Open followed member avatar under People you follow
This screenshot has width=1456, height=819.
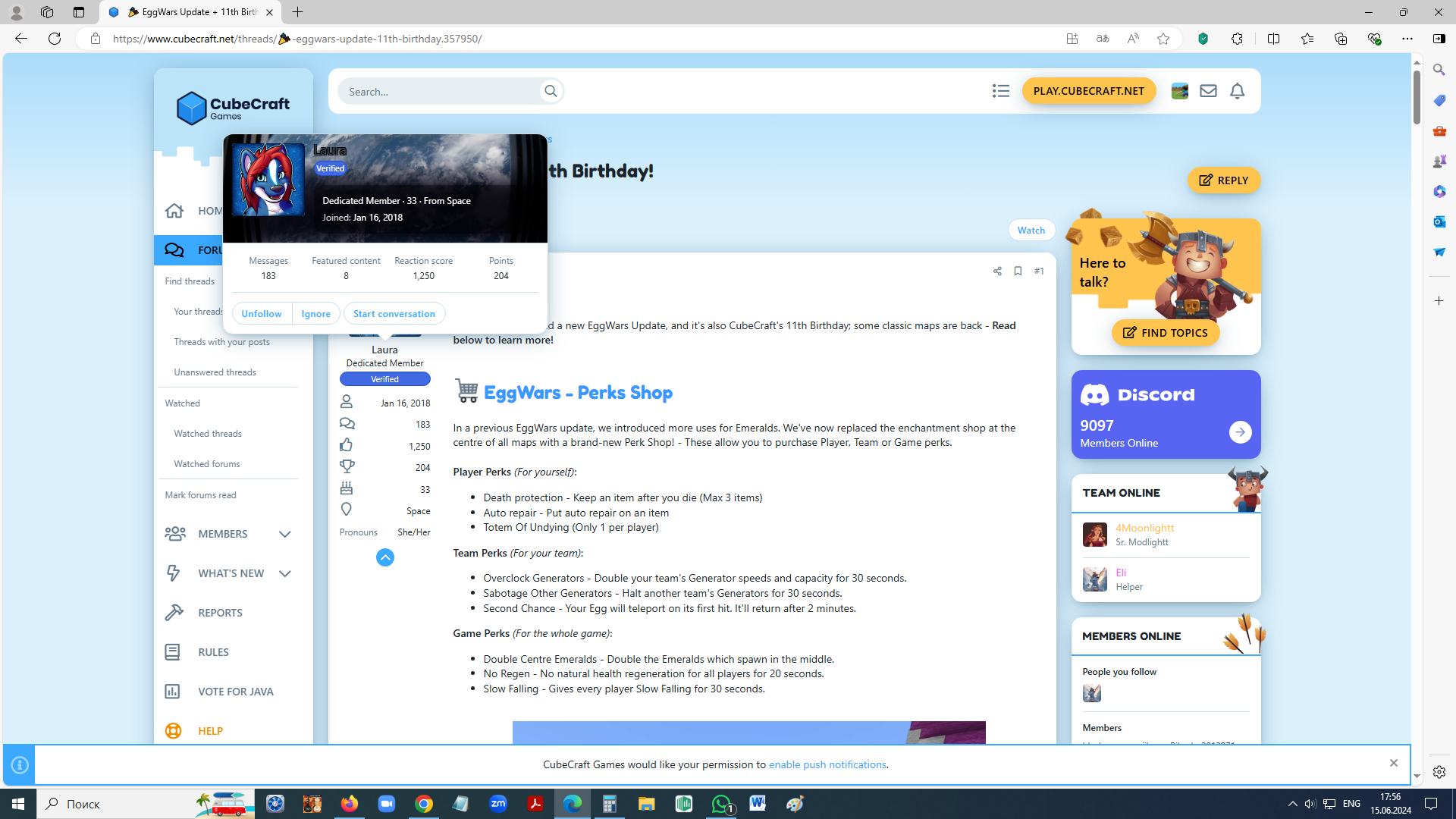coord(1091,692)
